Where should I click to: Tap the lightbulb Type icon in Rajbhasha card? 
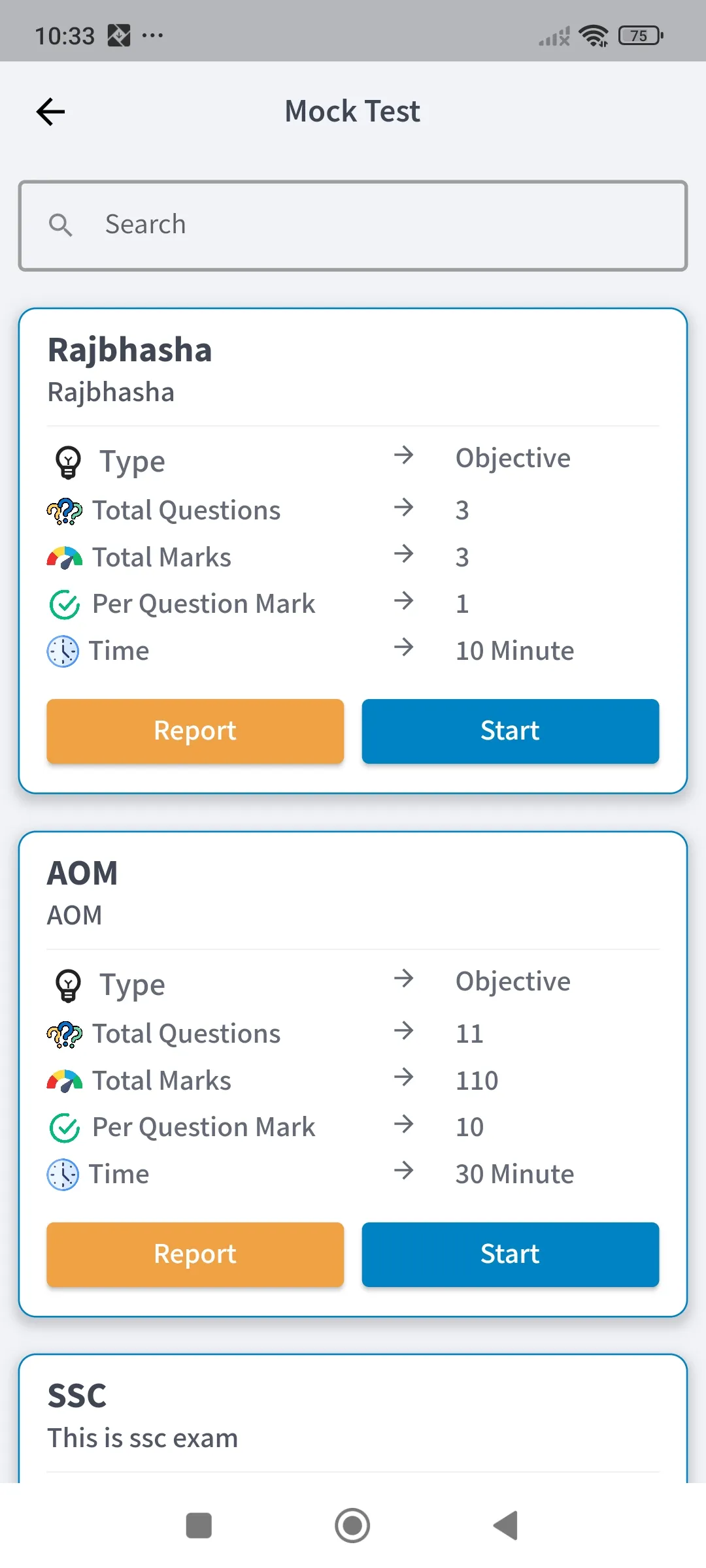[x=68, y=462]
